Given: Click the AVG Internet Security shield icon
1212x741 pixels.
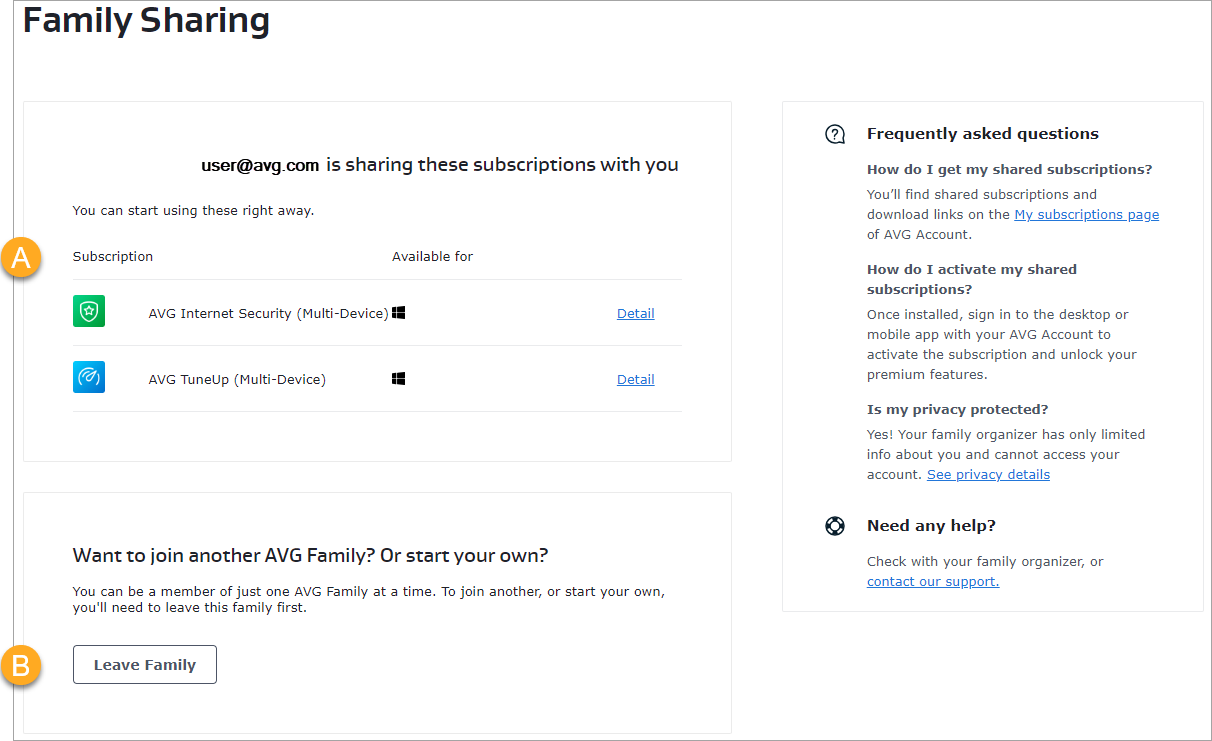Looking at the screenshot, I should coord(89,312).
